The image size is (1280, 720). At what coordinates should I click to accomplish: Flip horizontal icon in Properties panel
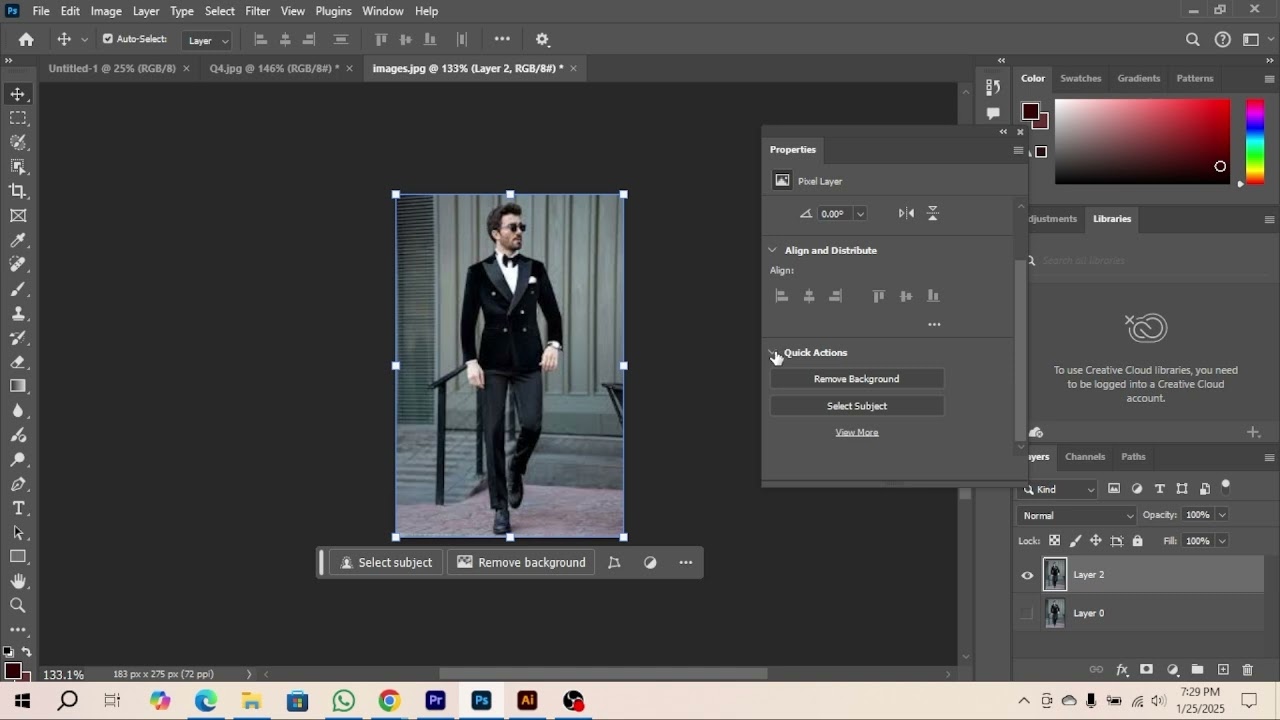[x=906, y=213]
